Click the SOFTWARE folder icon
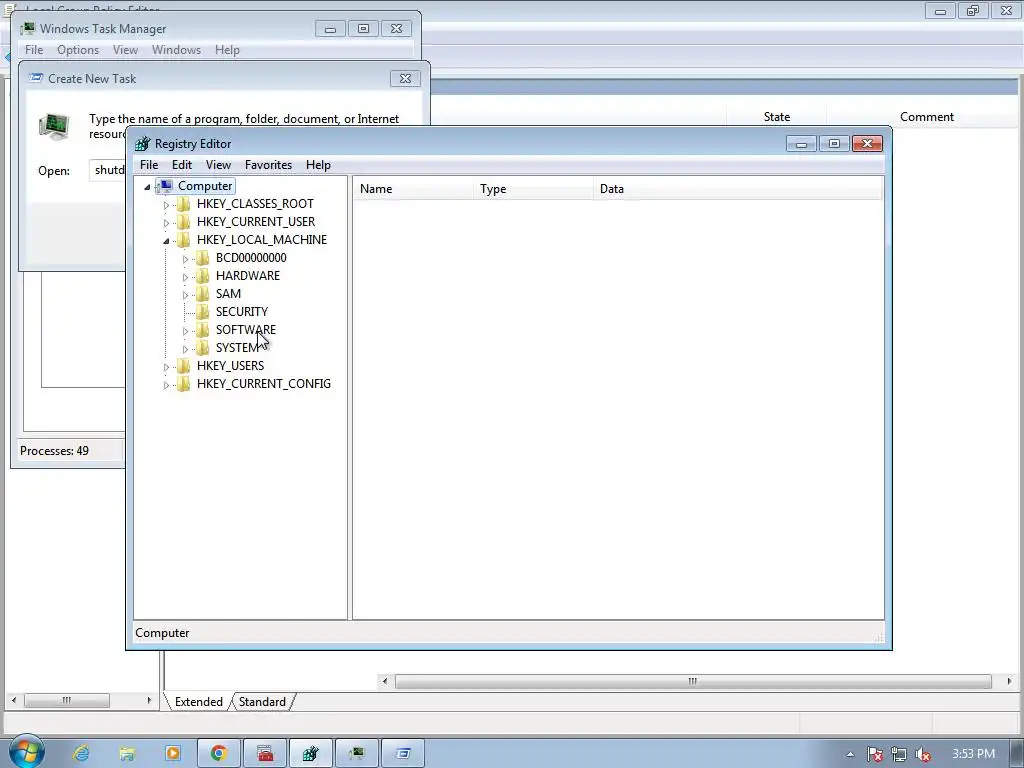The height and width of the screenshot is (768, 1024). (x=202, y=329)
